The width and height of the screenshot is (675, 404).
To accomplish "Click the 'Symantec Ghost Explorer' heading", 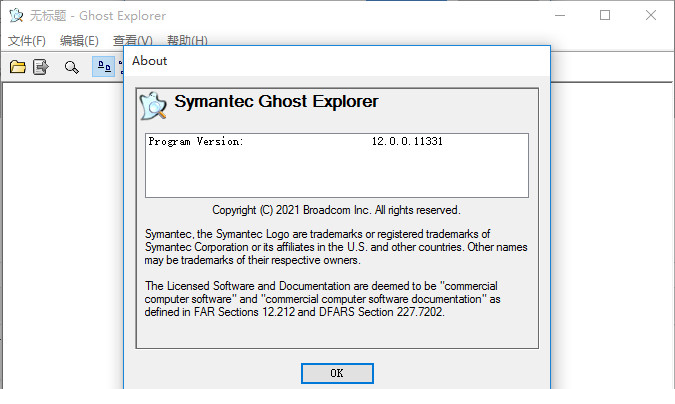I will pos(276,102).
